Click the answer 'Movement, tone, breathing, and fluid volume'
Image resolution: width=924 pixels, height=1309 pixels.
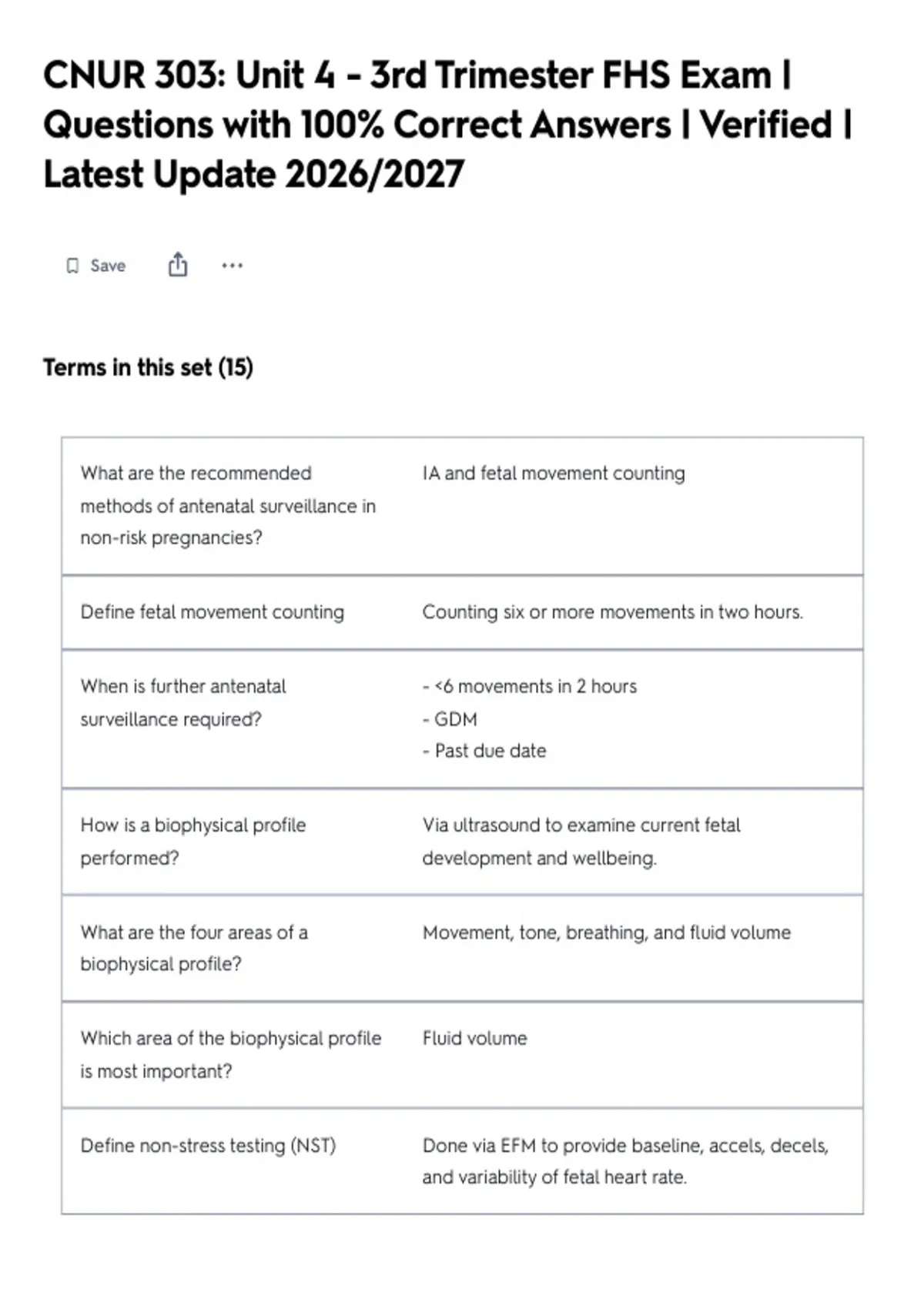[x=607, y=932]
